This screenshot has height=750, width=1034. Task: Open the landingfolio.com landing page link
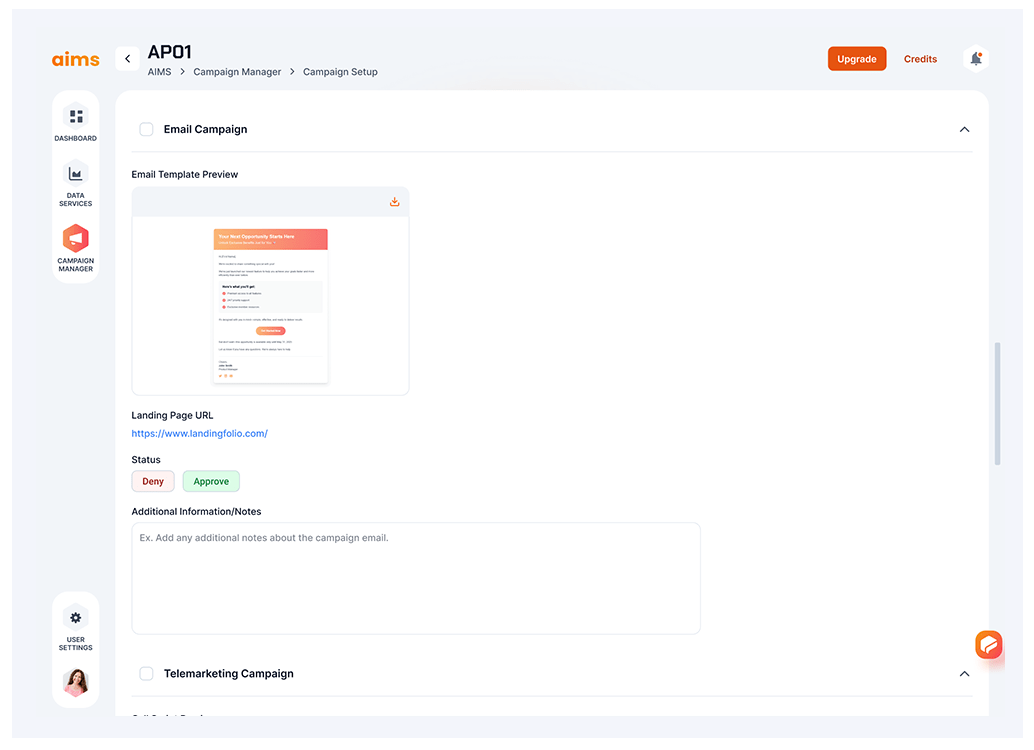pos(200,433)
